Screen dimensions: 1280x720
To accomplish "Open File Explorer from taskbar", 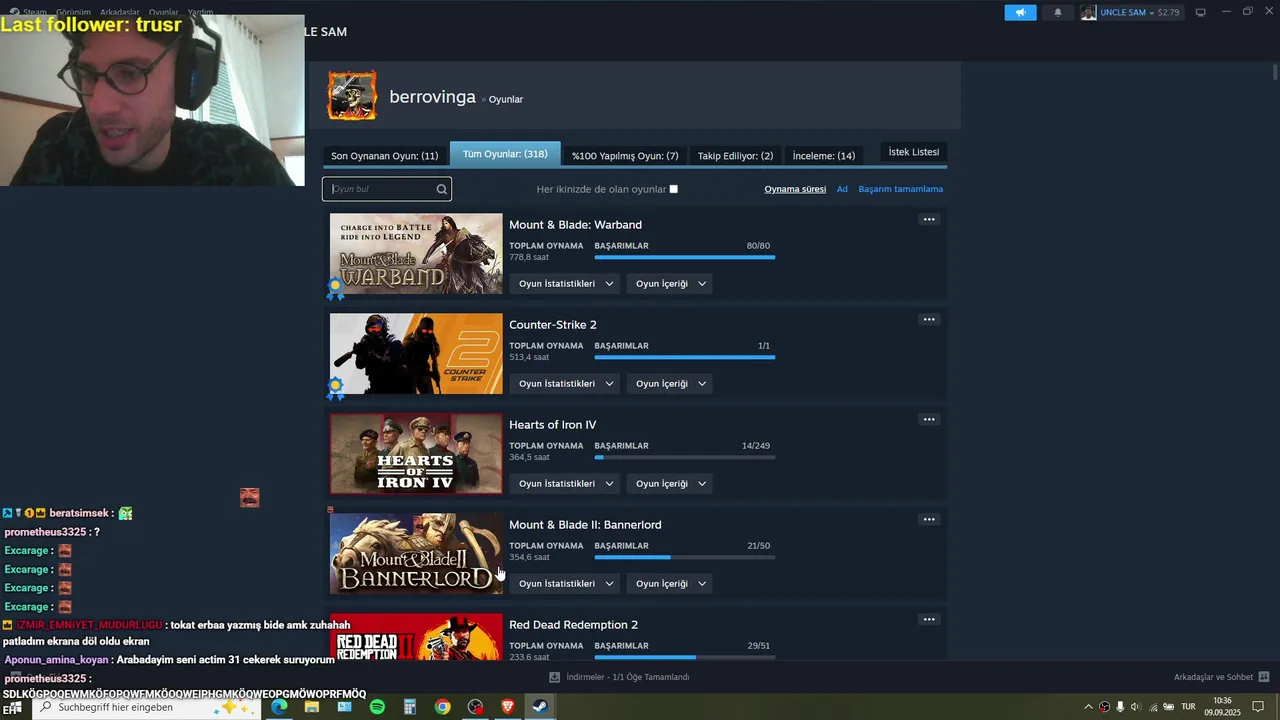I will [312, 707].
